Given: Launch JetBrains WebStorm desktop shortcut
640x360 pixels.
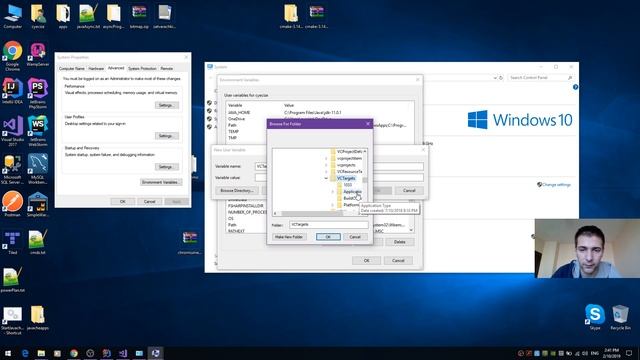Looking at the screenshot, I should point(38,131).
